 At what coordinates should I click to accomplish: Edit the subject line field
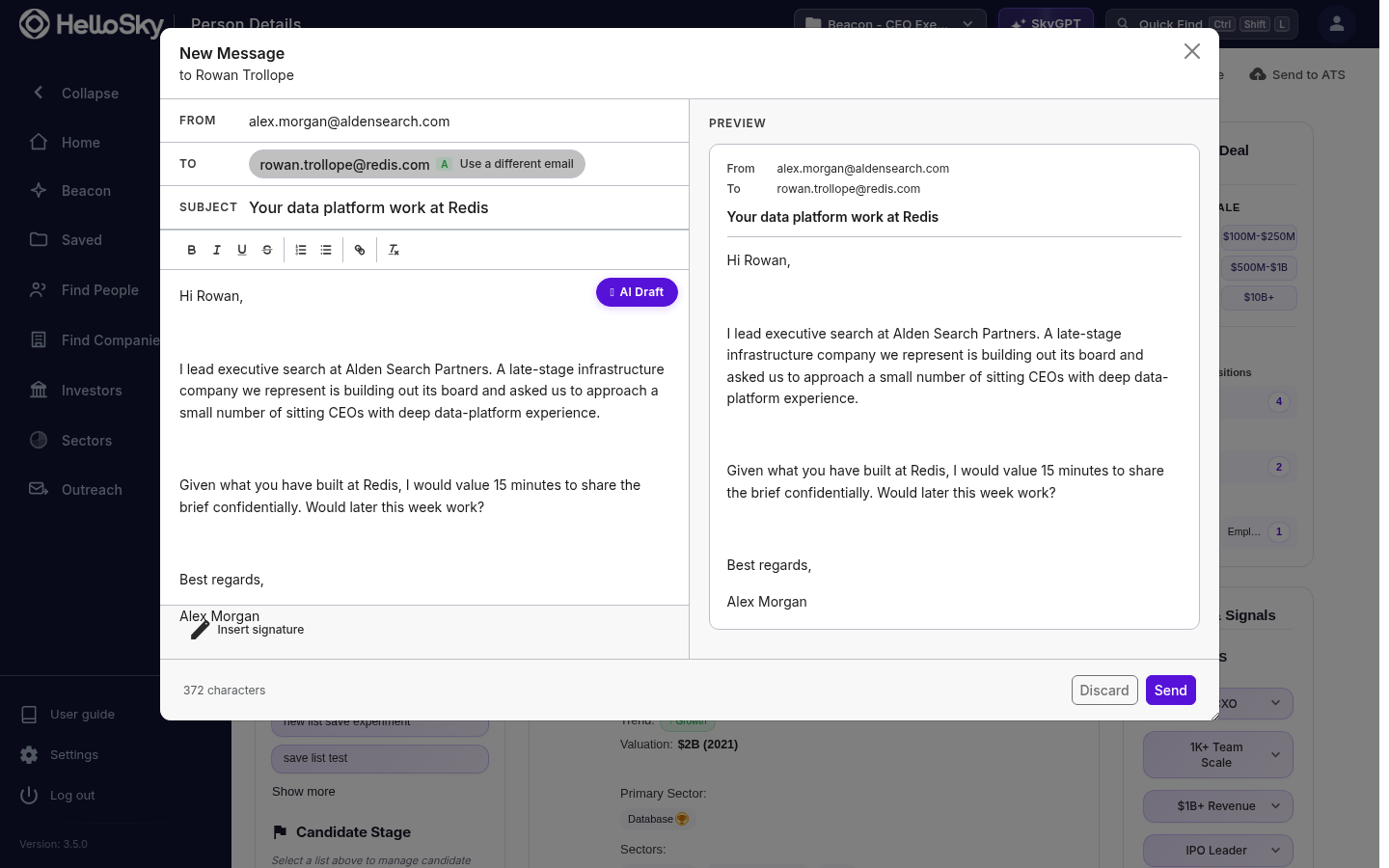(x=463, y=207)
